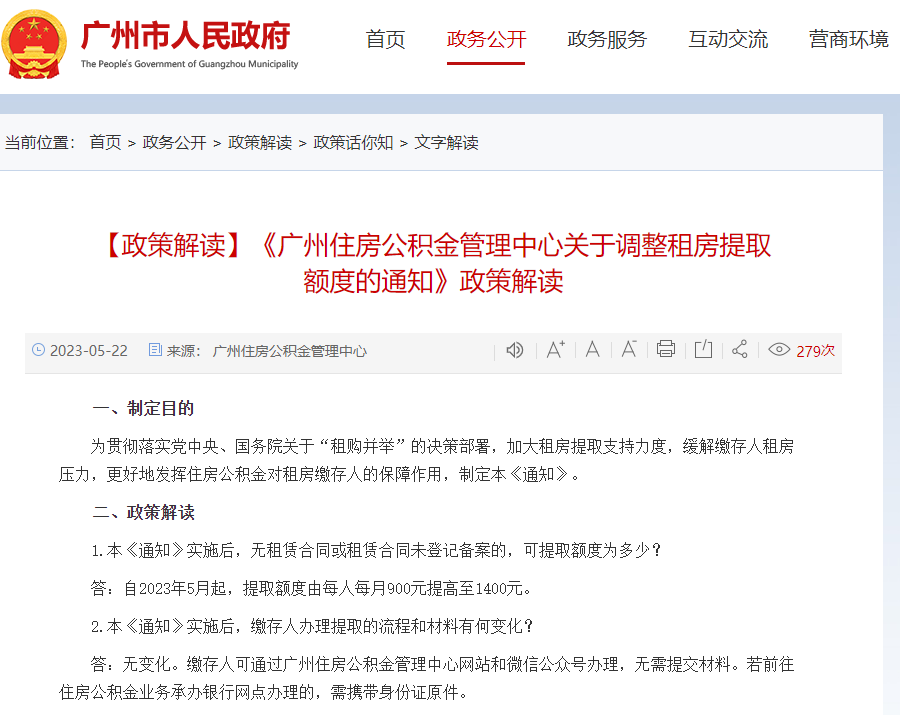Screen dimensions: 900x715
Task: Click question 2 about 流程和材料有何变化
Action: click(x=312, y=626)
